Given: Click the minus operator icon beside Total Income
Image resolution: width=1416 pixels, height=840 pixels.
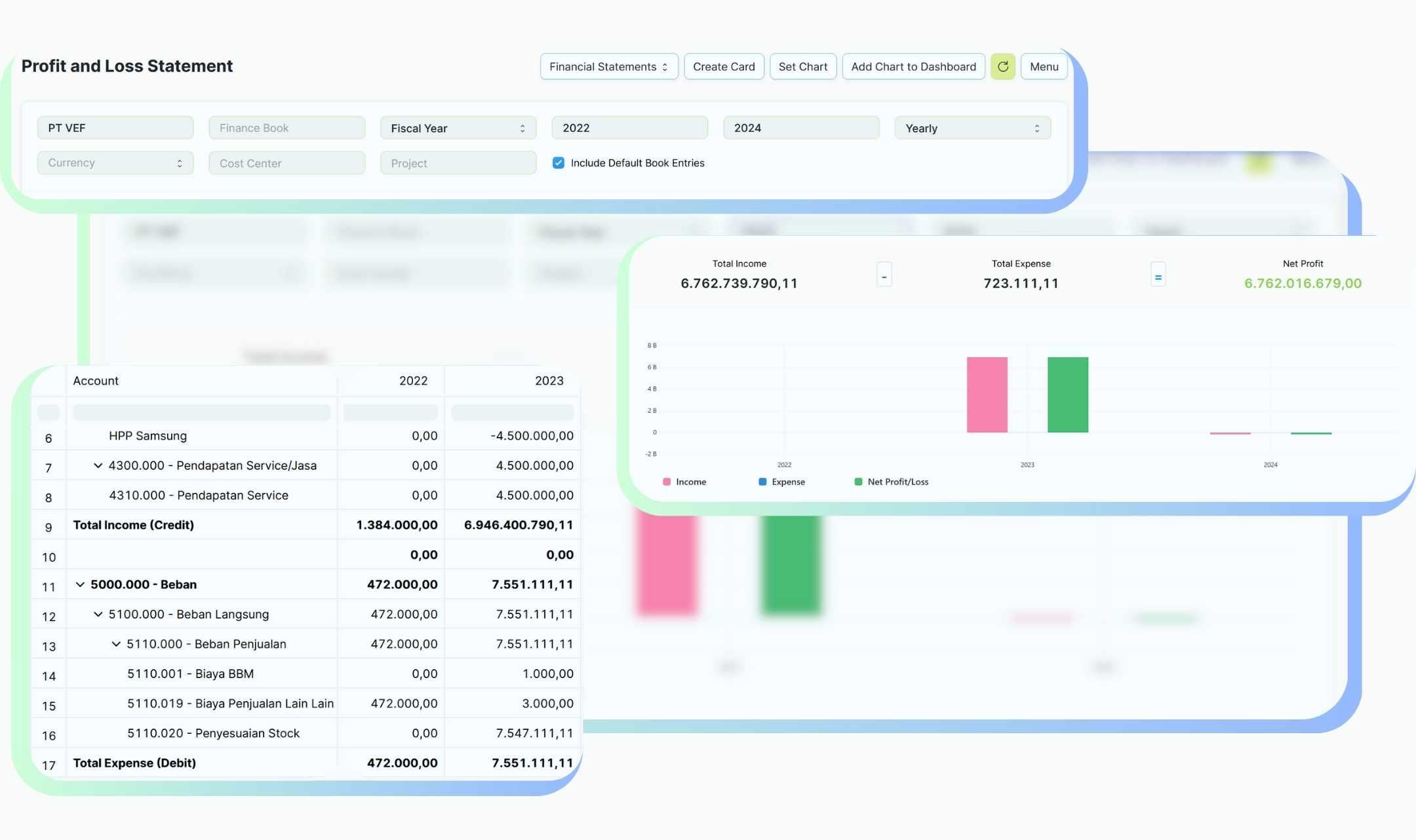Looking at the screenshot, I should pos(884,276).
